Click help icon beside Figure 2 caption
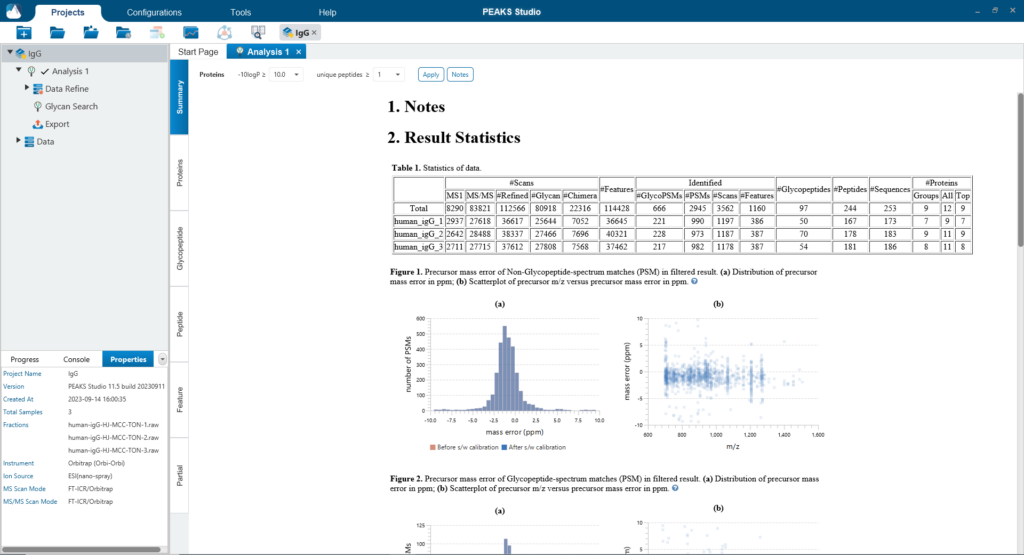Screen dimensions: 1024x555 point(675,488)
